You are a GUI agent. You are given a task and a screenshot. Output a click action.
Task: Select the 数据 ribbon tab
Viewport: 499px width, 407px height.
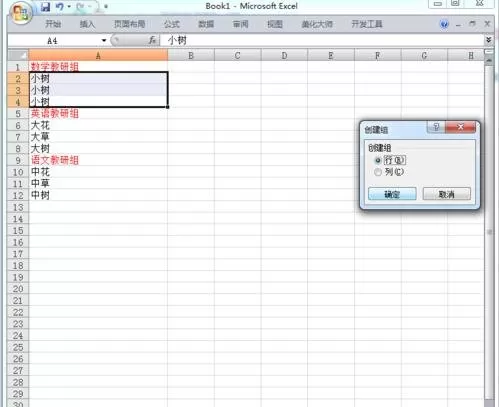click(x=206, y=24)
